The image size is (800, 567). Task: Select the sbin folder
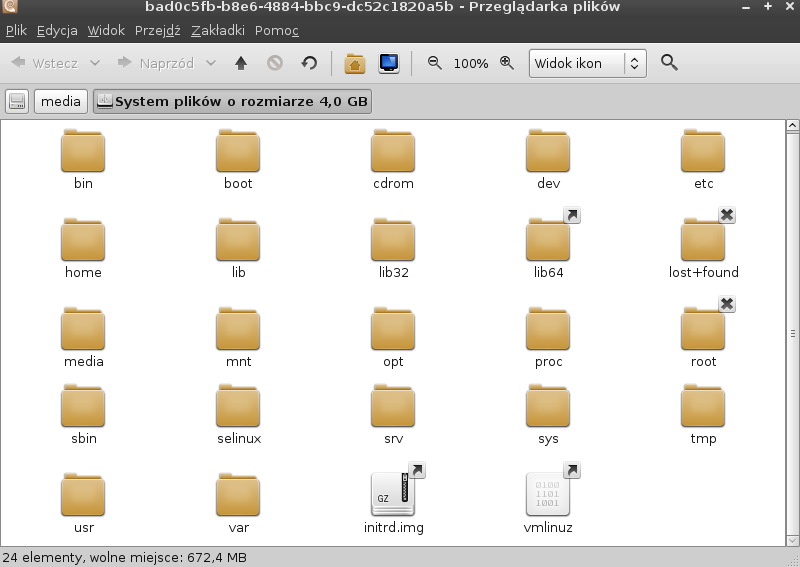(x=83, y=414)
